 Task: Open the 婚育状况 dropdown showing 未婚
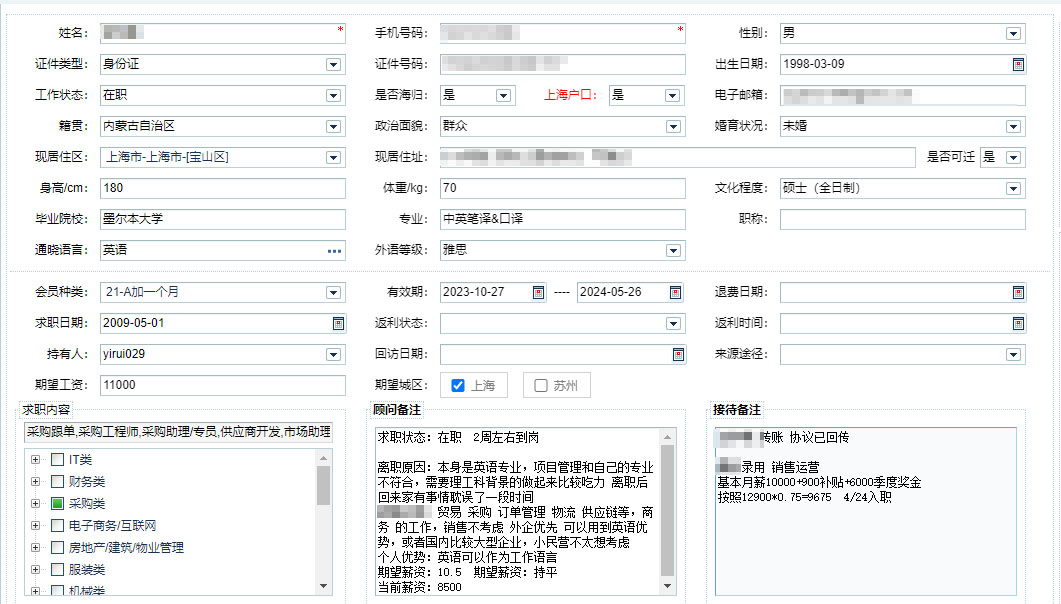tap(1013, 126)
